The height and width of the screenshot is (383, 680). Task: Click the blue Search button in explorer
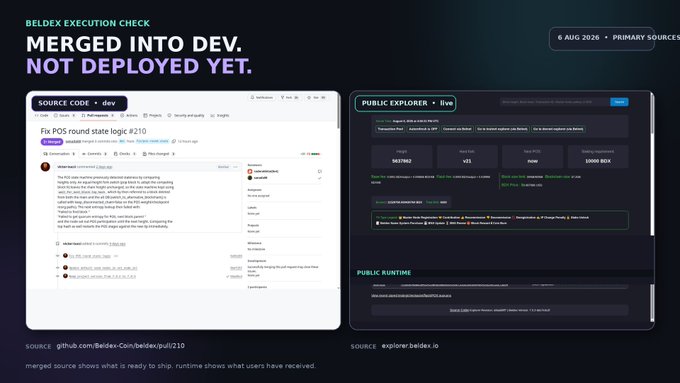(x=619, y=102)
